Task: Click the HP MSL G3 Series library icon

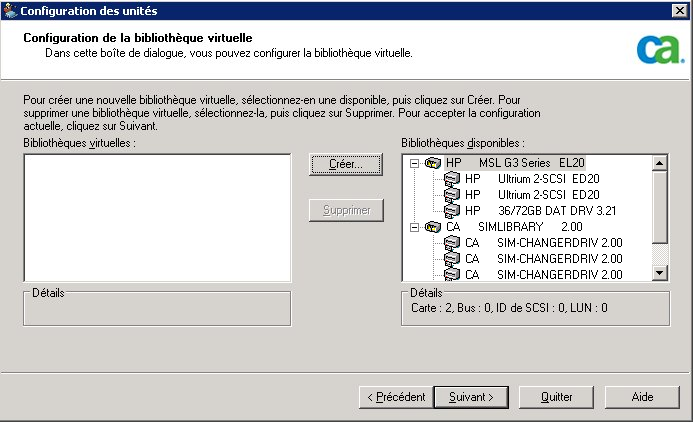Action: (432, 163)
